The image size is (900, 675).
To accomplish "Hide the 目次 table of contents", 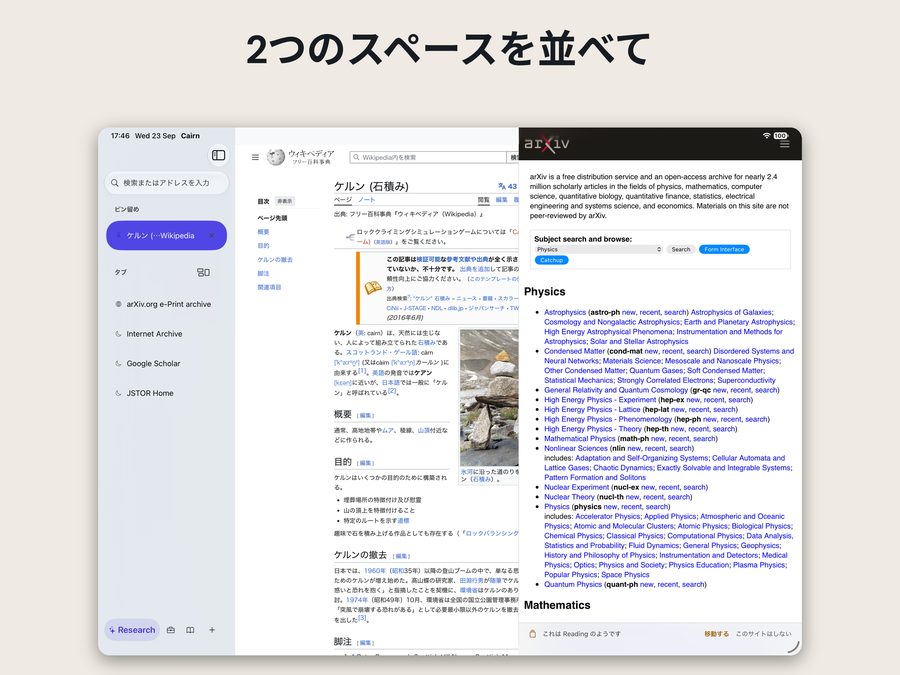I will (x=285, y=201).
